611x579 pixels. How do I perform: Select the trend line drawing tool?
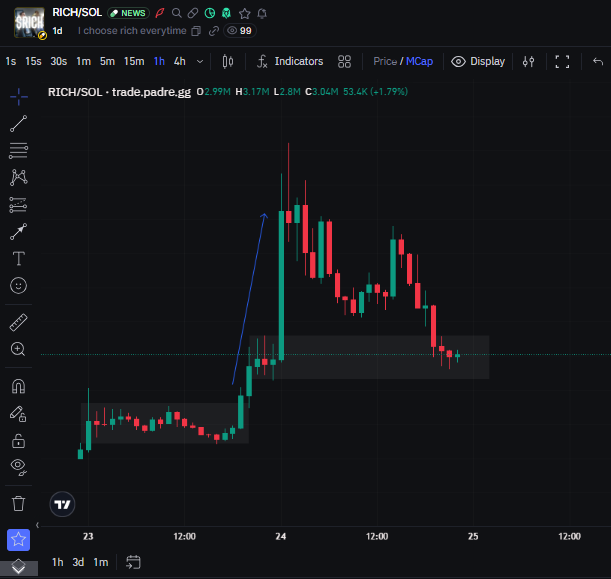point(18,124)
